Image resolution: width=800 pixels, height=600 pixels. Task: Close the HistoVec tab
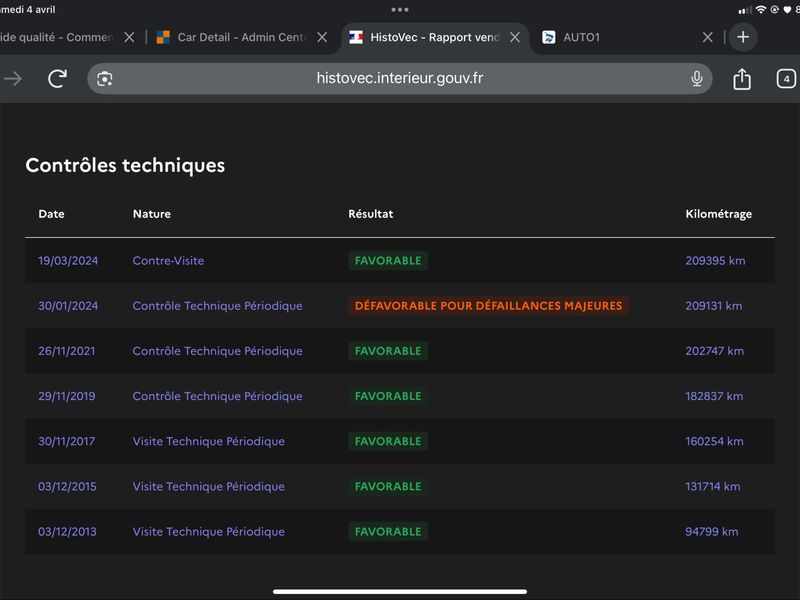[515, 37]
